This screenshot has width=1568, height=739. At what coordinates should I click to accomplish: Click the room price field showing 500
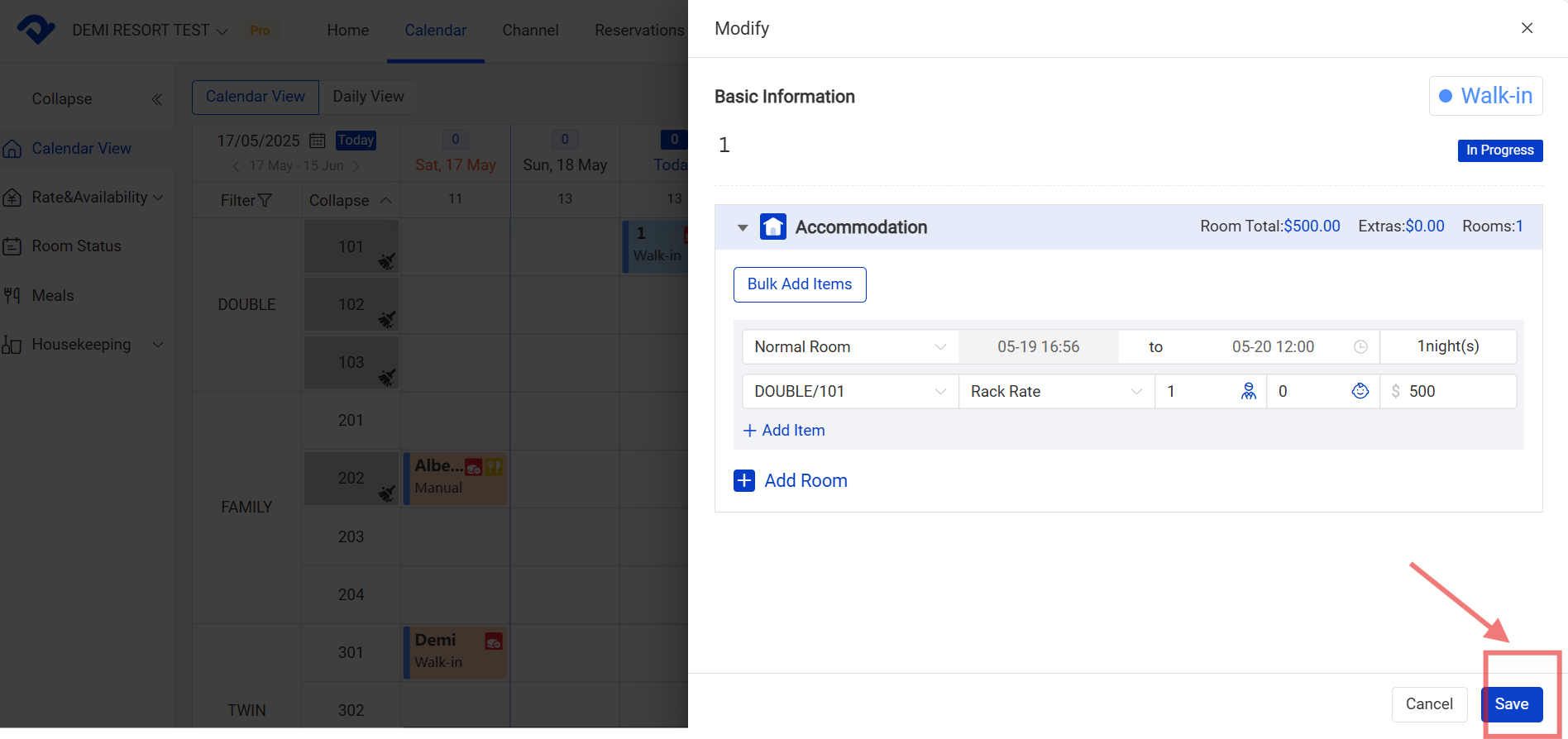pyautogui.click(x=1456, y=391)
